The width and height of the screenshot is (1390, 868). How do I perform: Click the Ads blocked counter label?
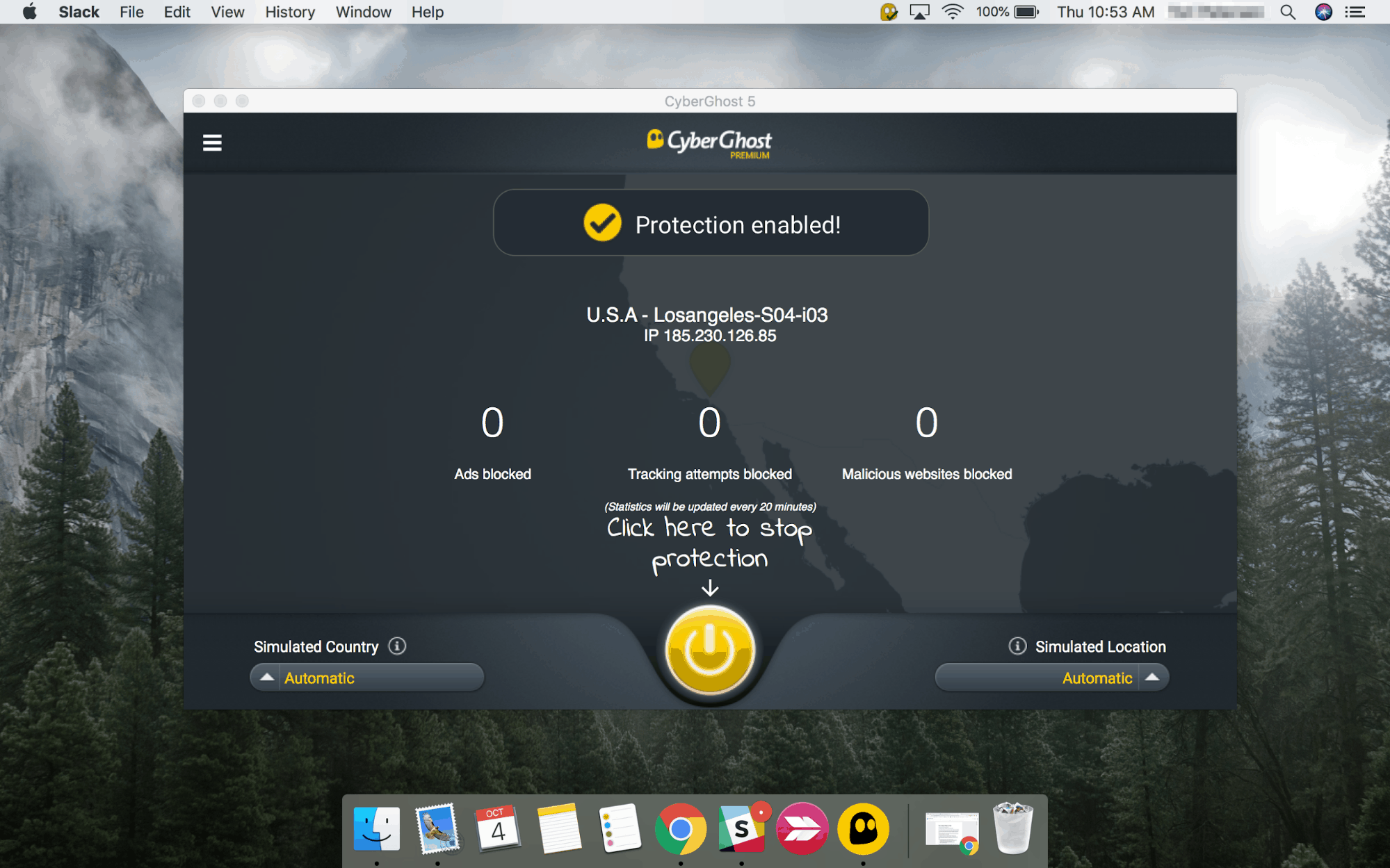pos(492,474)
